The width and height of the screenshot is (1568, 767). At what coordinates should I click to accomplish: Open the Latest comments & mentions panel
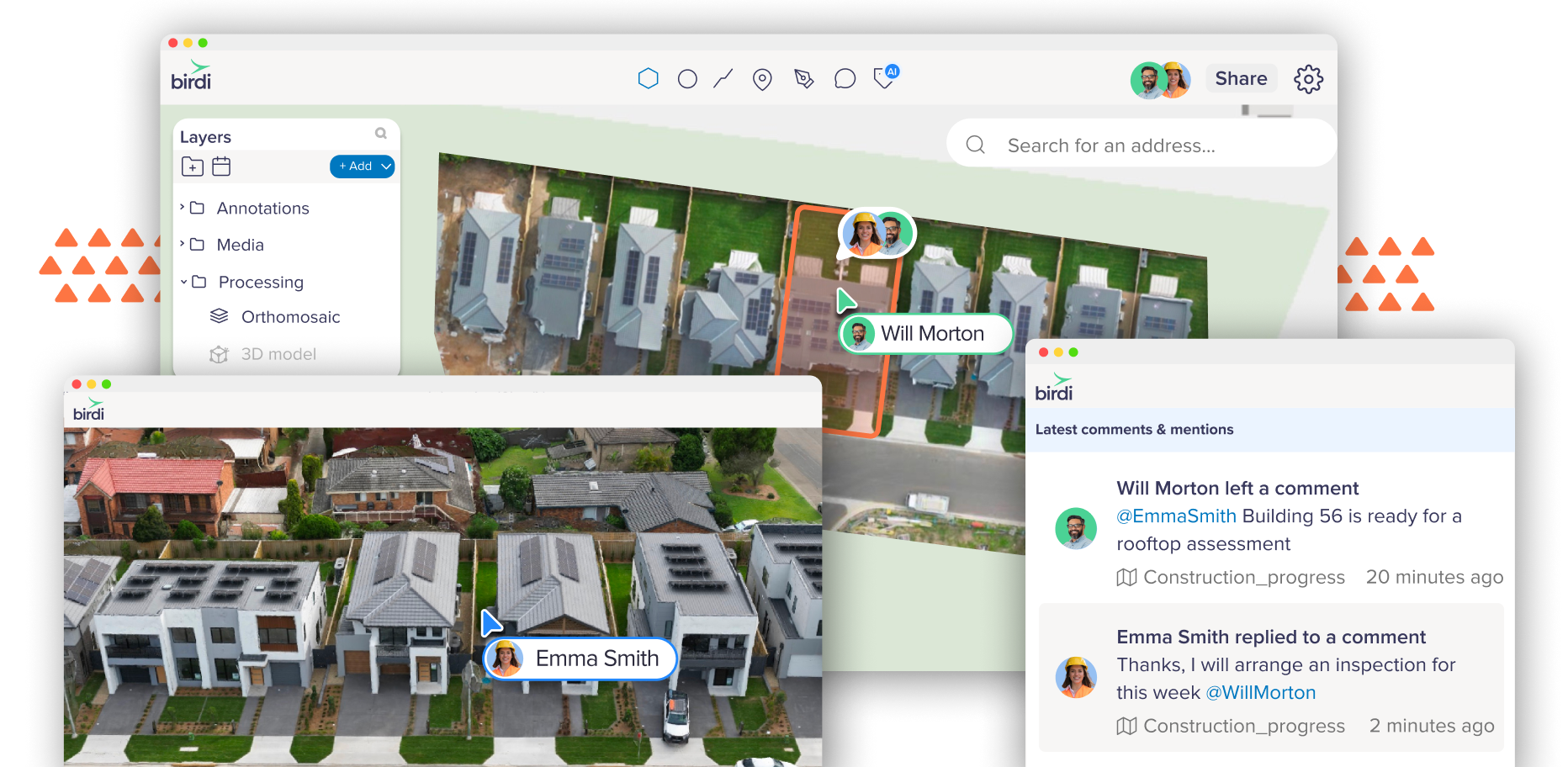[x=1134, y=429]
